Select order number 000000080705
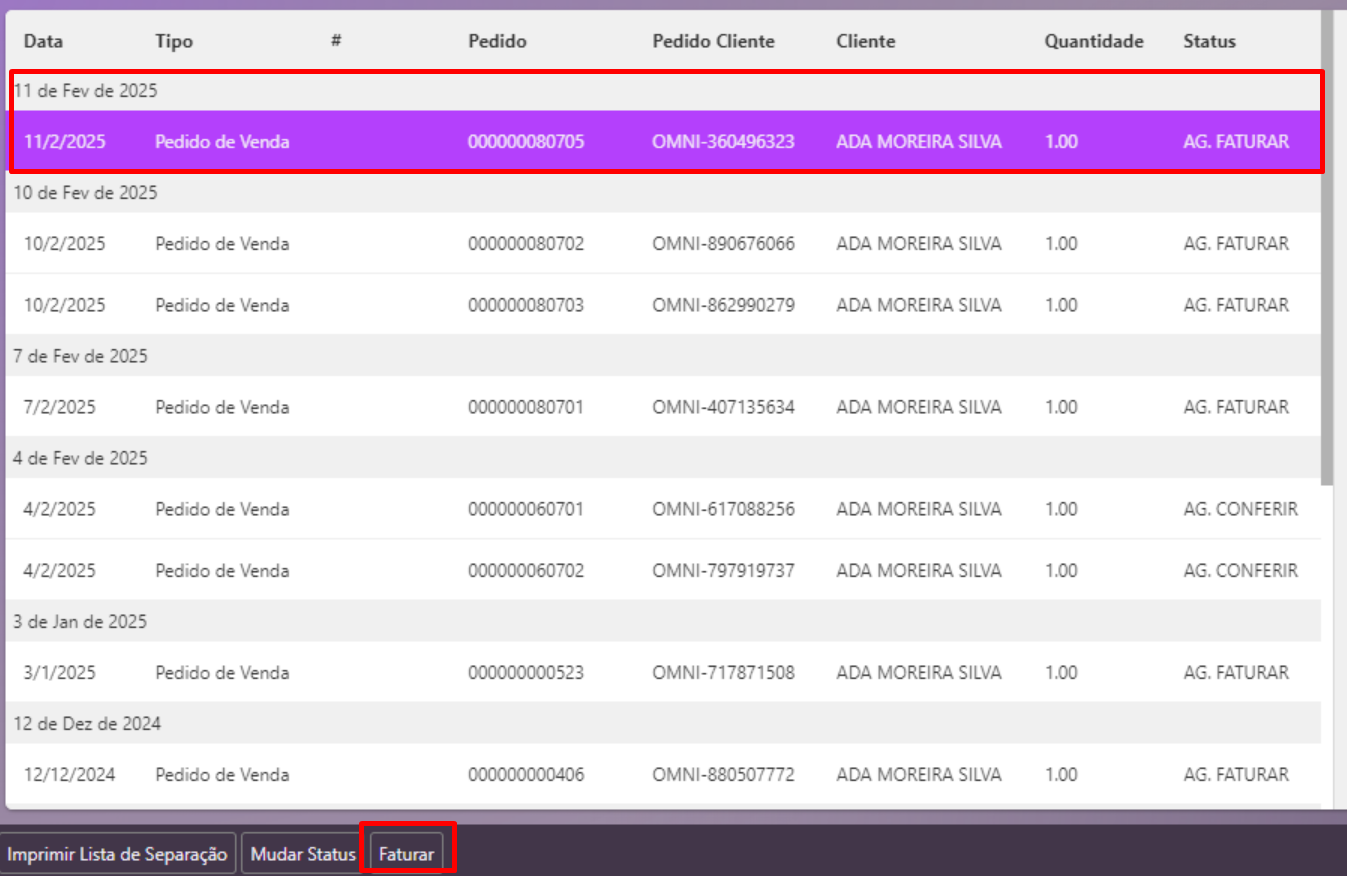This screenshot has height=876, width=1347. [526, 142]
